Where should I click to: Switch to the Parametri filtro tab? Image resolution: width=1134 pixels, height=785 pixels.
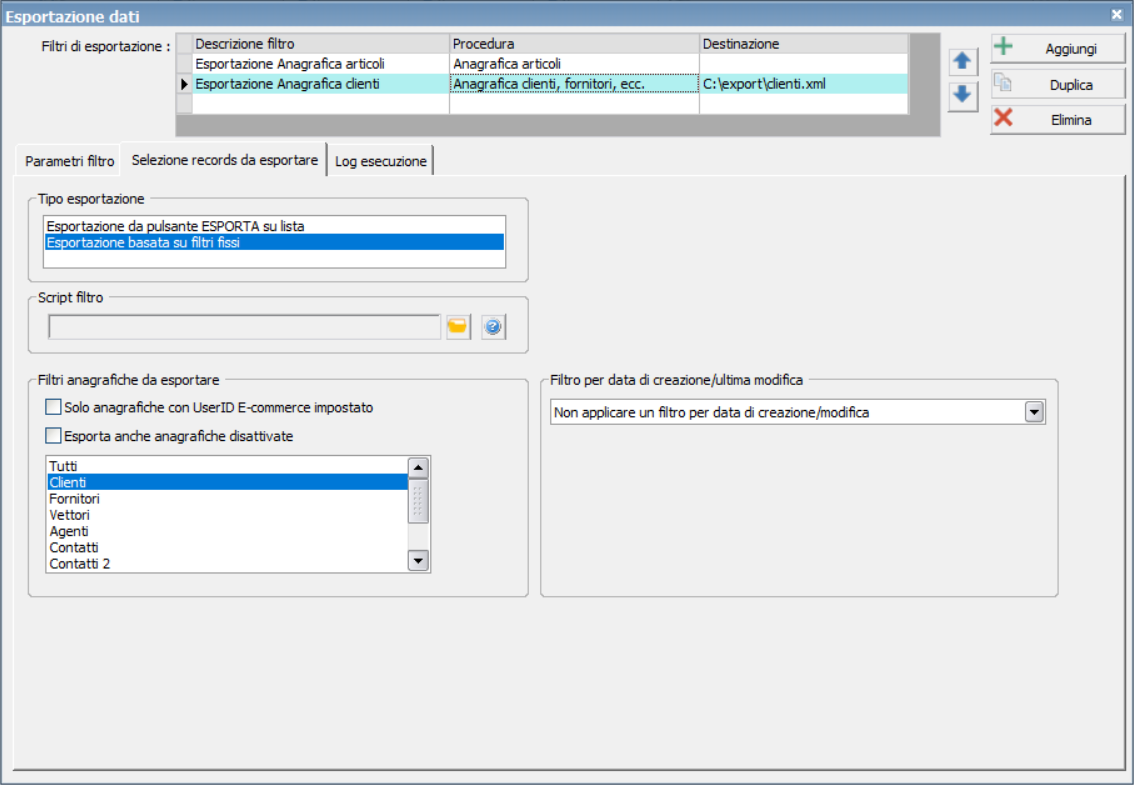coord(69,161)
